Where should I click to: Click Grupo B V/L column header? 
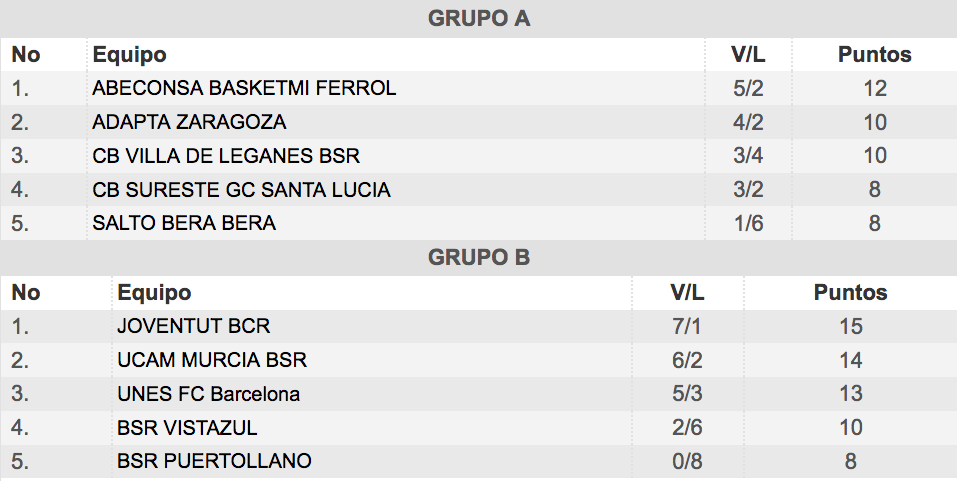(687, 293)
